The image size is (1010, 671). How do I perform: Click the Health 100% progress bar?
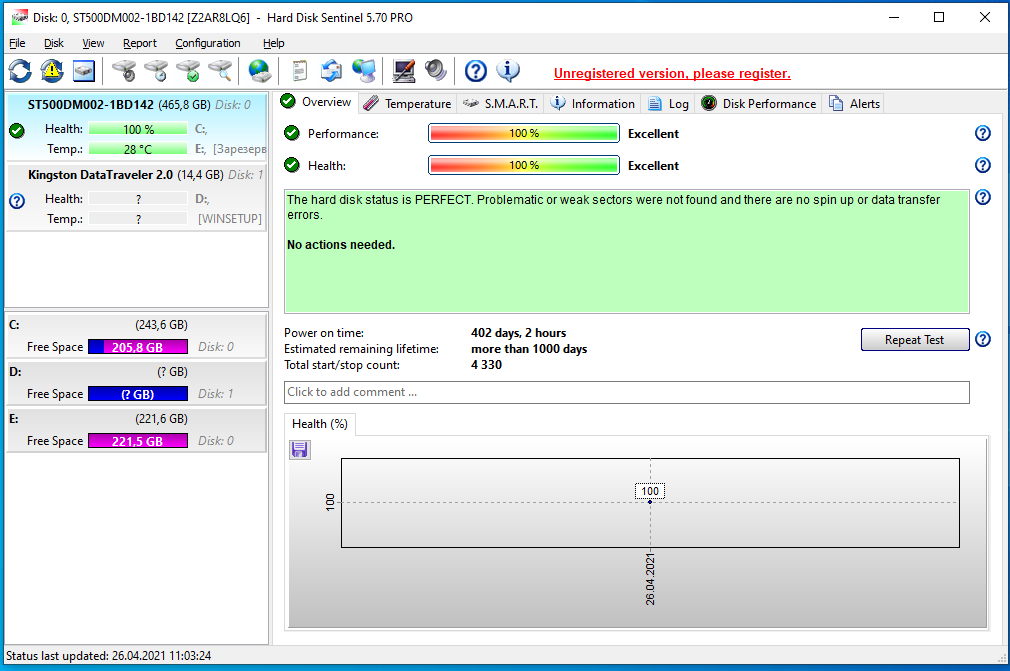[x=524, y=166]
